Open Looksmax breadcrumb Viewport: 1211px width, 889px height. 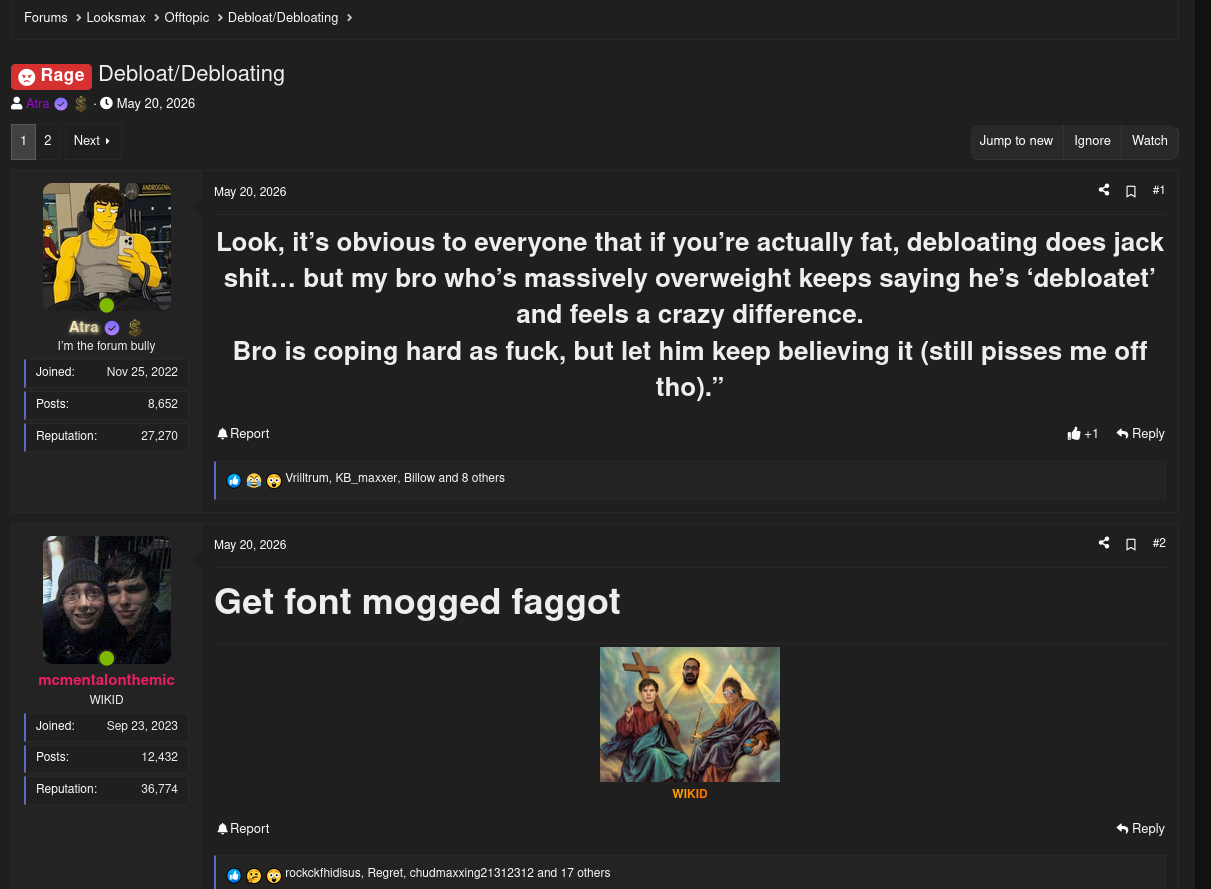tap(116, 18)
